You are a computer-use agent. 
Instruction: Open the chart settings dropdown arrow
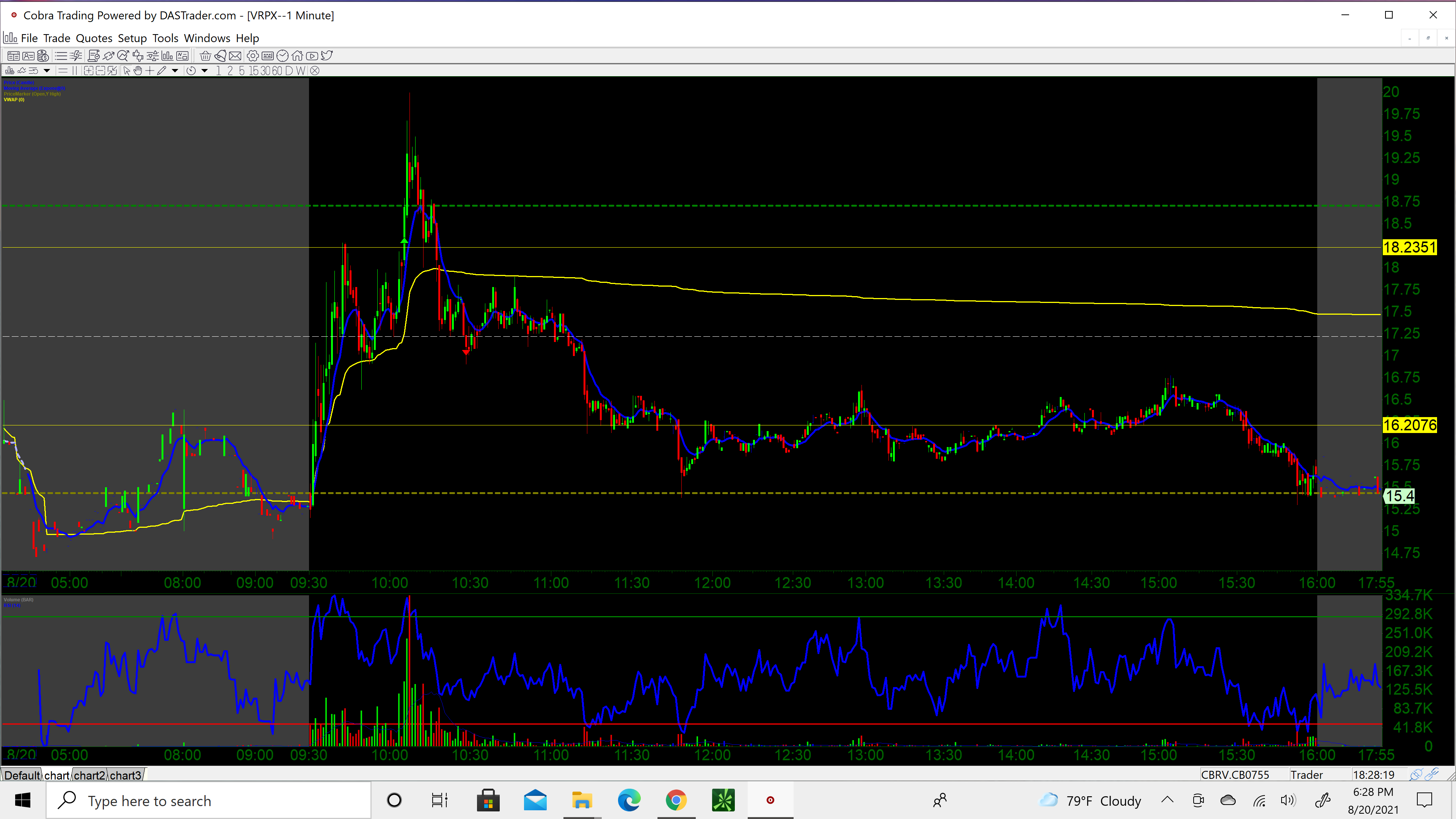47,71
